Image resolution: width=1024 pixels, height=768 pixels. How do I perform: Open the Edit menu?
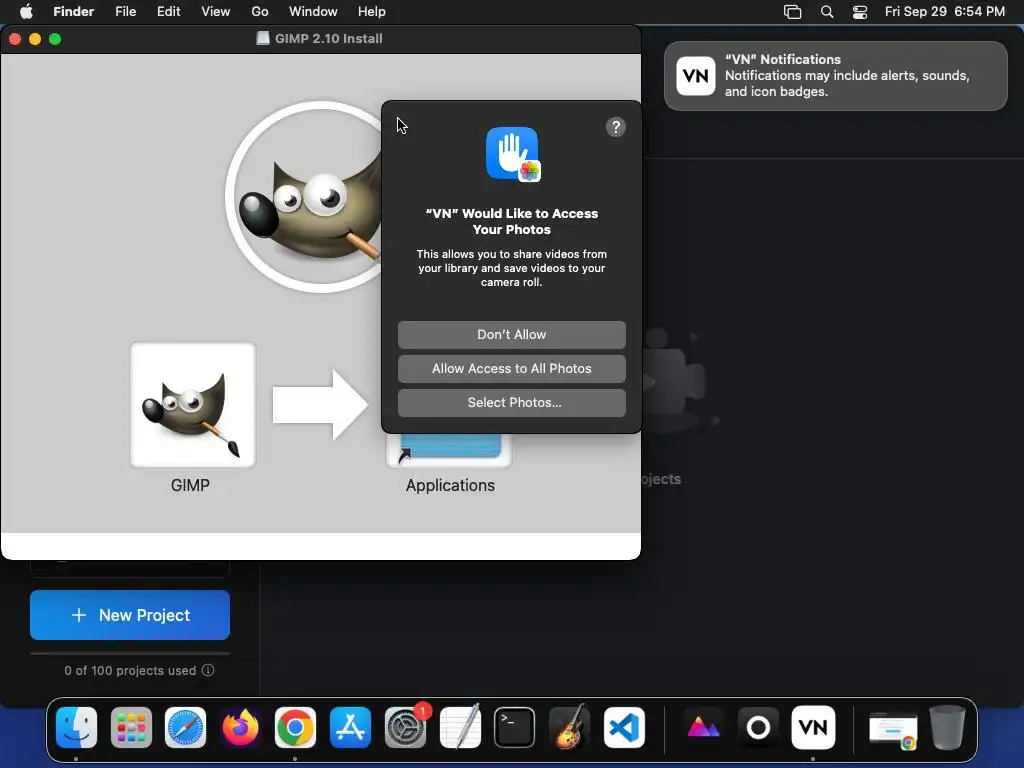(168, 11)
